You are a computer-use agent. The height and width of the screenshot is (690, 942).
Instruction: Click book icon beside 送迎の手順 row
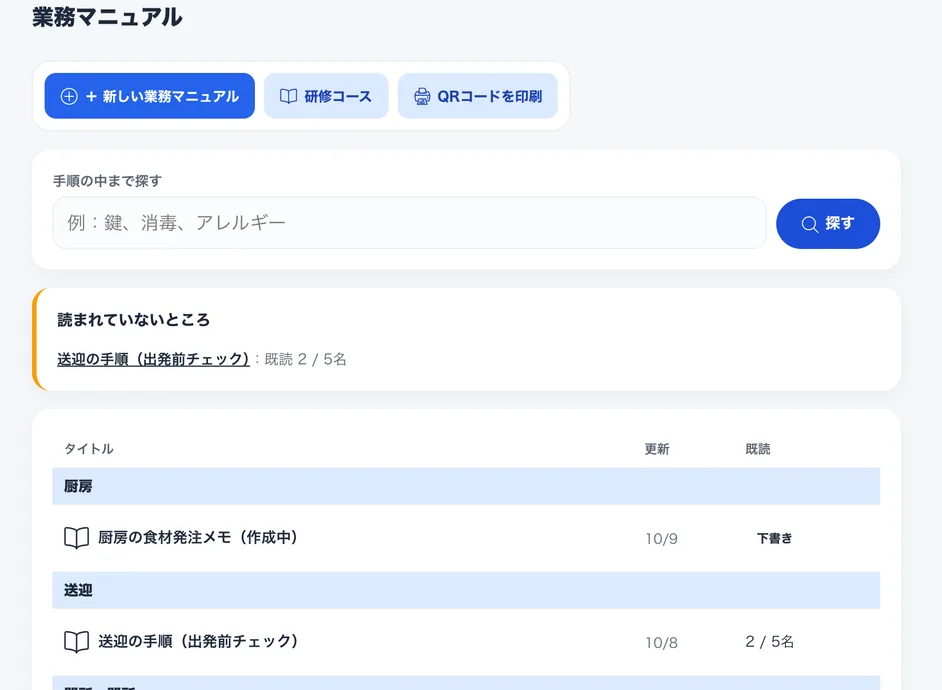coord(76,642)
